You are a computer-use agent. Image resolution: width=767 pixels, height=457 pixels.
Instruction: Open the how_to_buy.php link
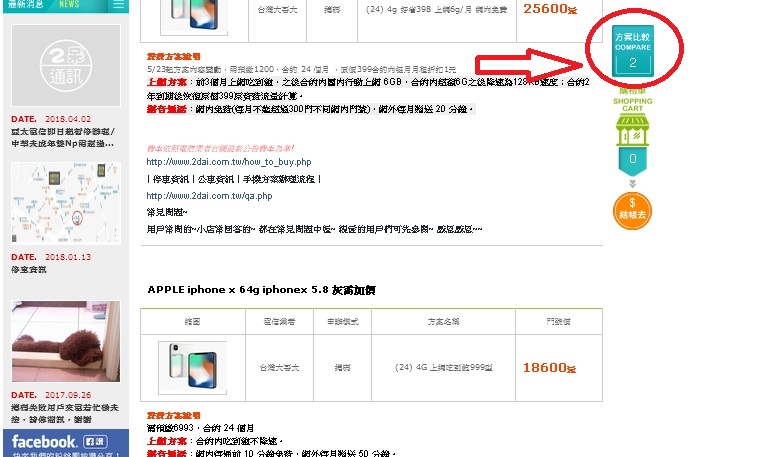[x=229, y=161]
